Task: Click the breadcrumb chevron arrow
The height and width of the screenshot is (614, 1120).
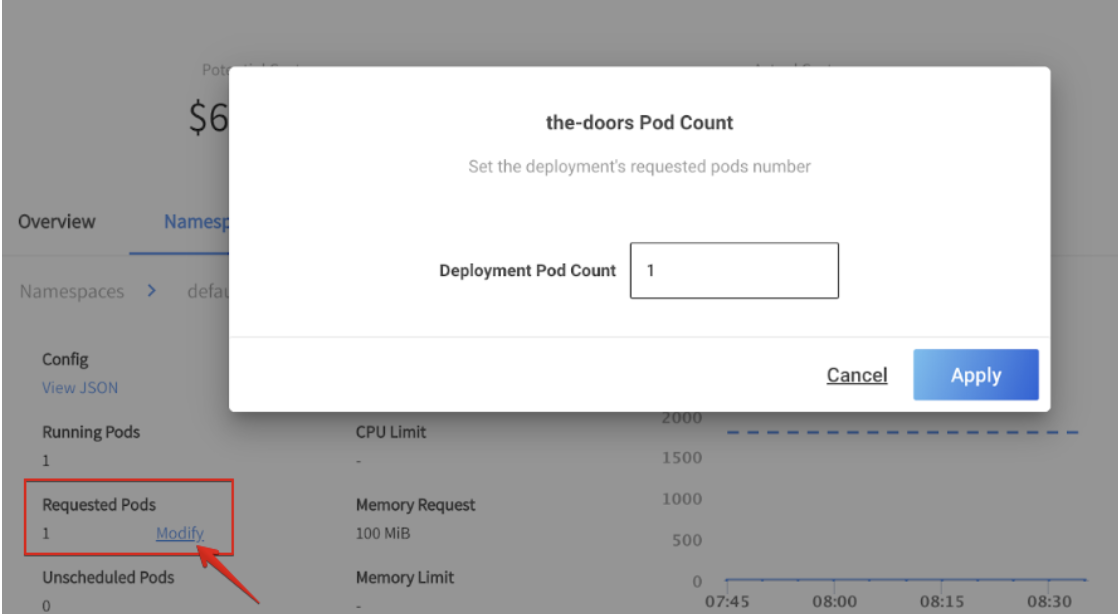Action: pyautogui.click(x=152, y=292)
